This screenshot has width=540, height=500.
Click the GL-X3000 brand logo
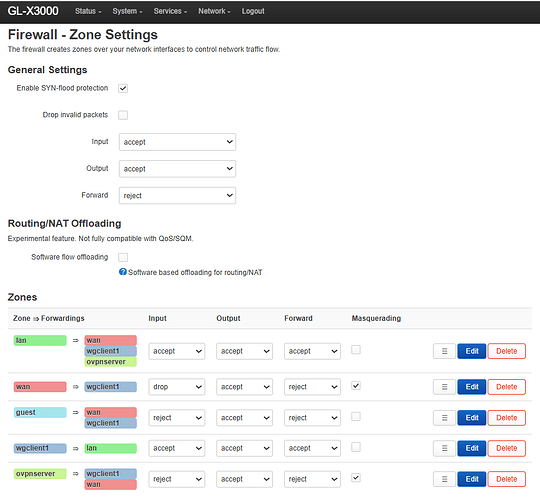(33, 11)
